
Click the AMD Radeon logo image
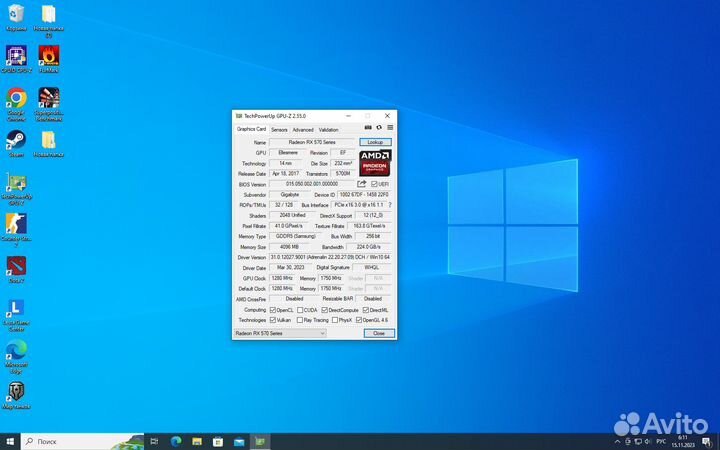(x=375, y=162)
